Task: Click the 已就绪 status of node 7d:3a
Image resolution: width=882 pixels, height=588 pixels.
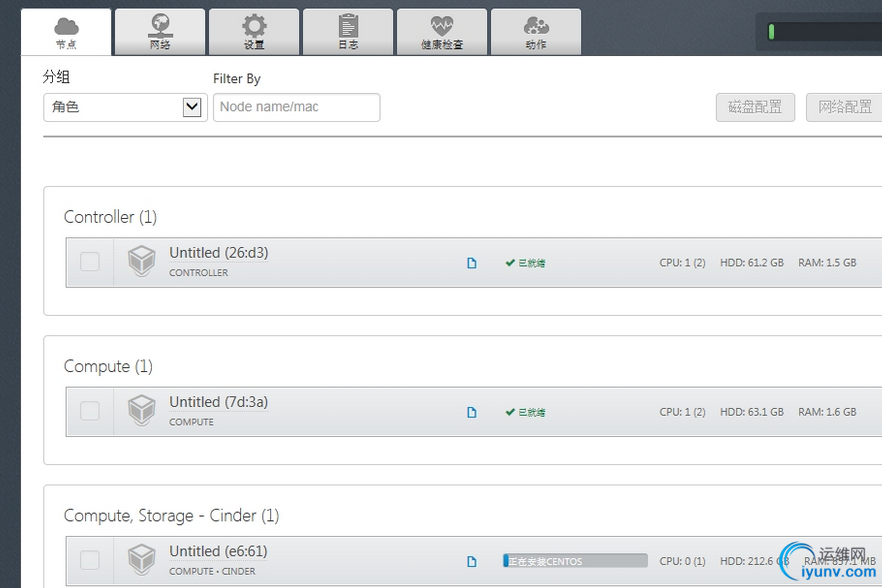Action: click(x=525, y=412)
